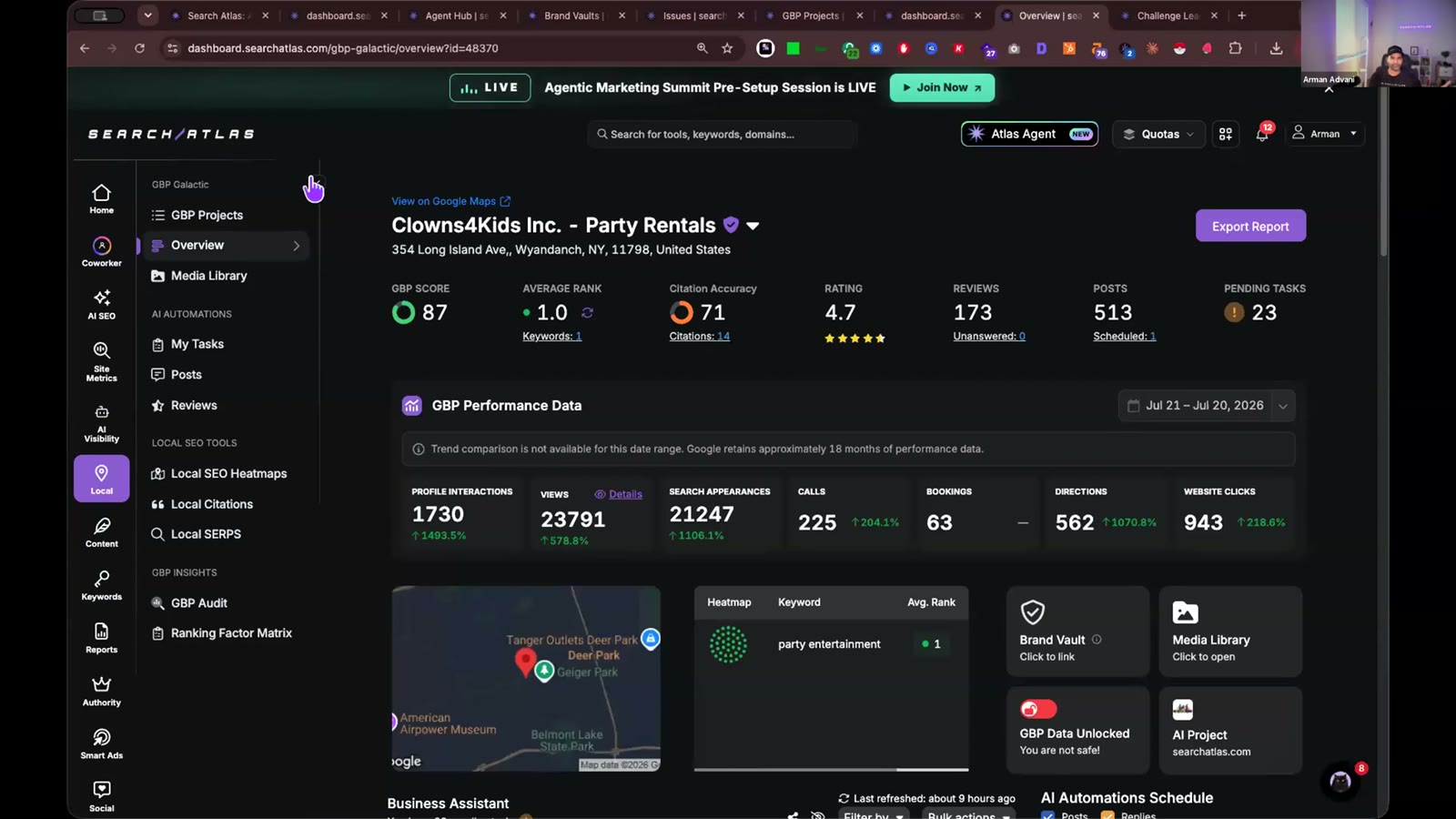Open the Quotas dropdown
The height and width of the screenshot is (819, 1456).
point(1158,134)
